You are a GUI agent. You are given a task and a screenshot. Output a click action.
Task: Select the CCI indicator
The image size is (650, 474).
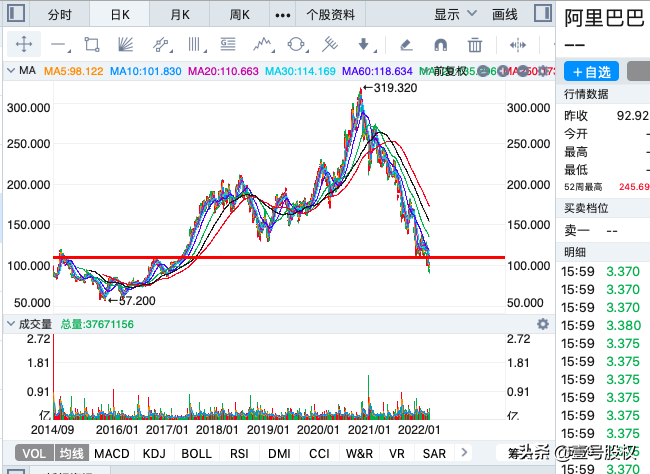pos(319,453)
